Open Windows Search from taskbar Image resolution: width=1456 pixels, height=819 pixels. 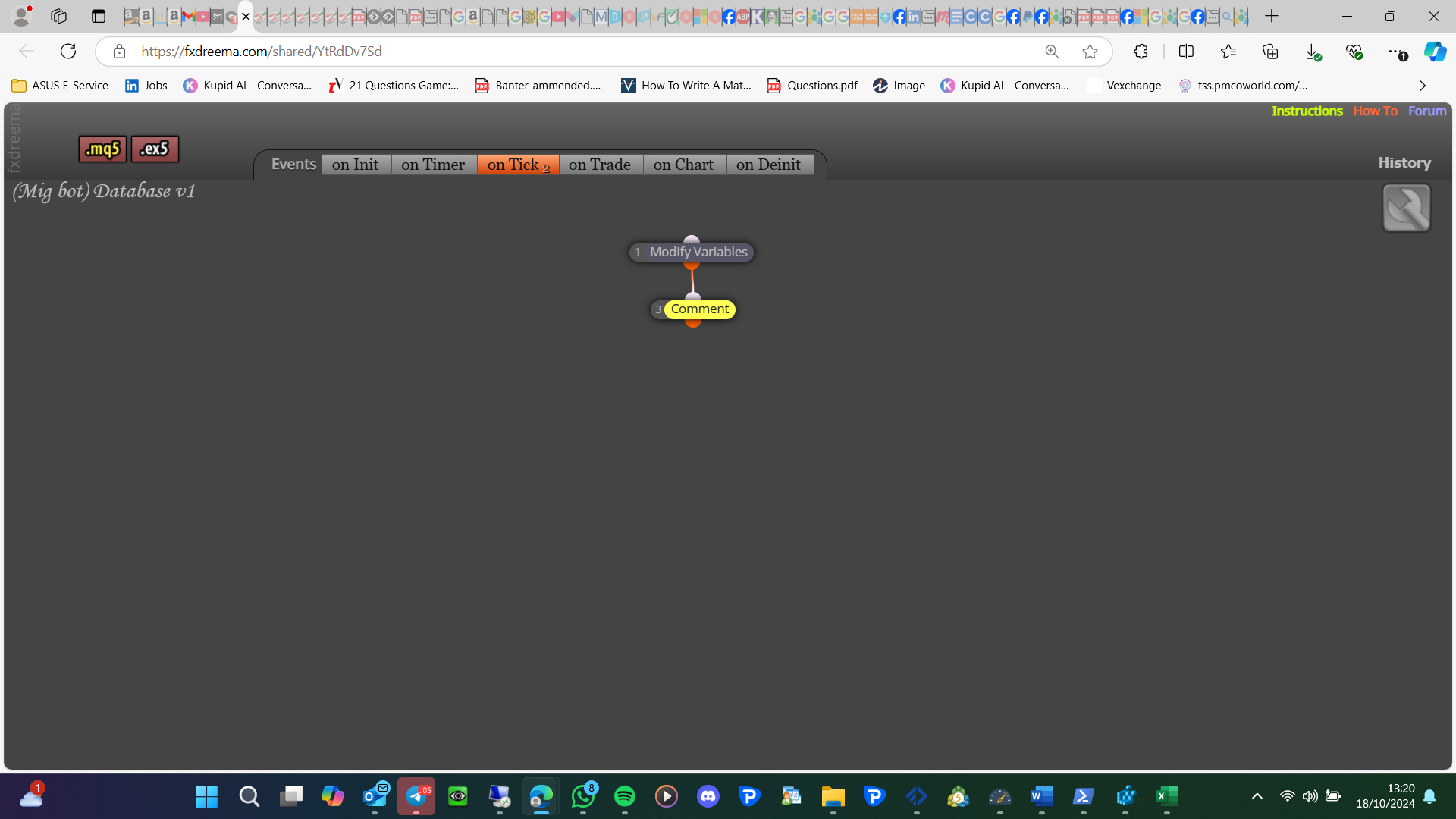point(249,796)
